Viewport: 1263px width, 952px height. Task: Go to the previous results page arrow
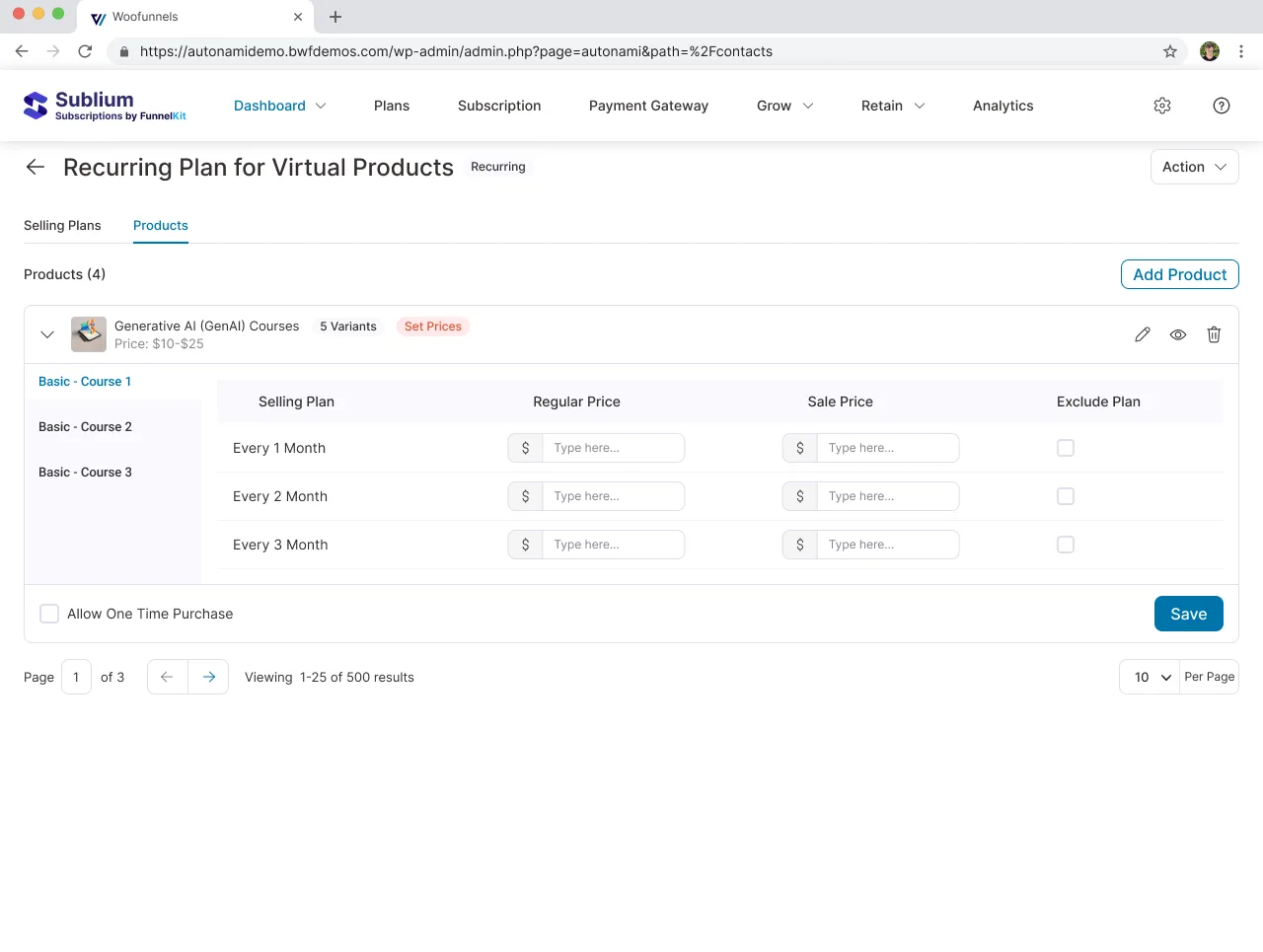tap(167, 677)
